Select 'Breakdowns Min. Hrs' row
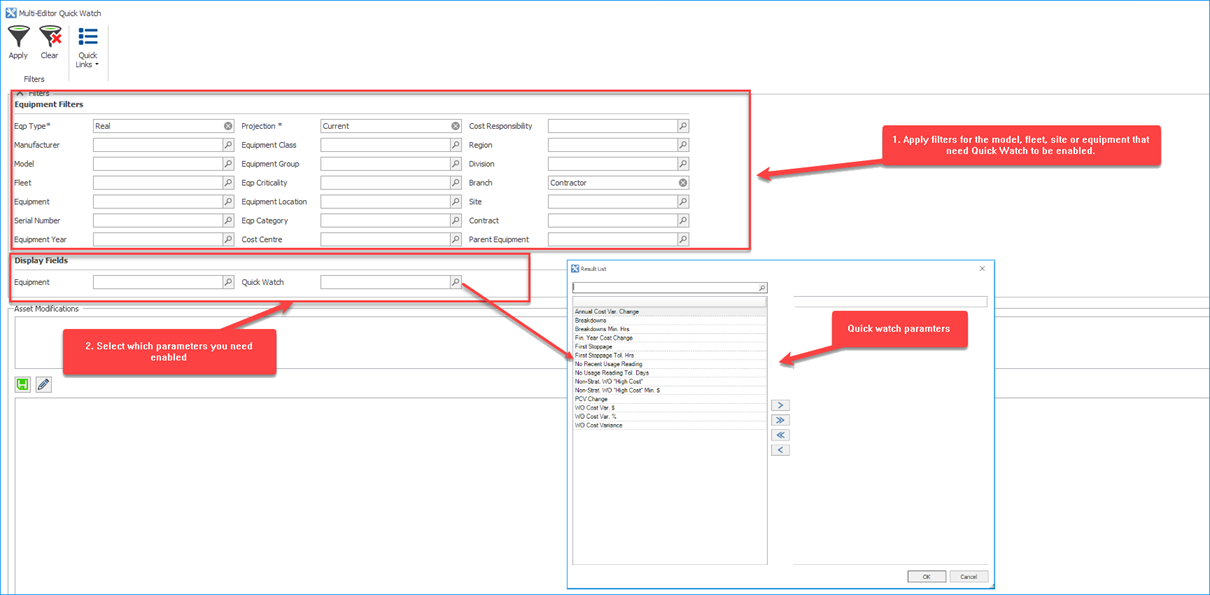 pos(670,329)
